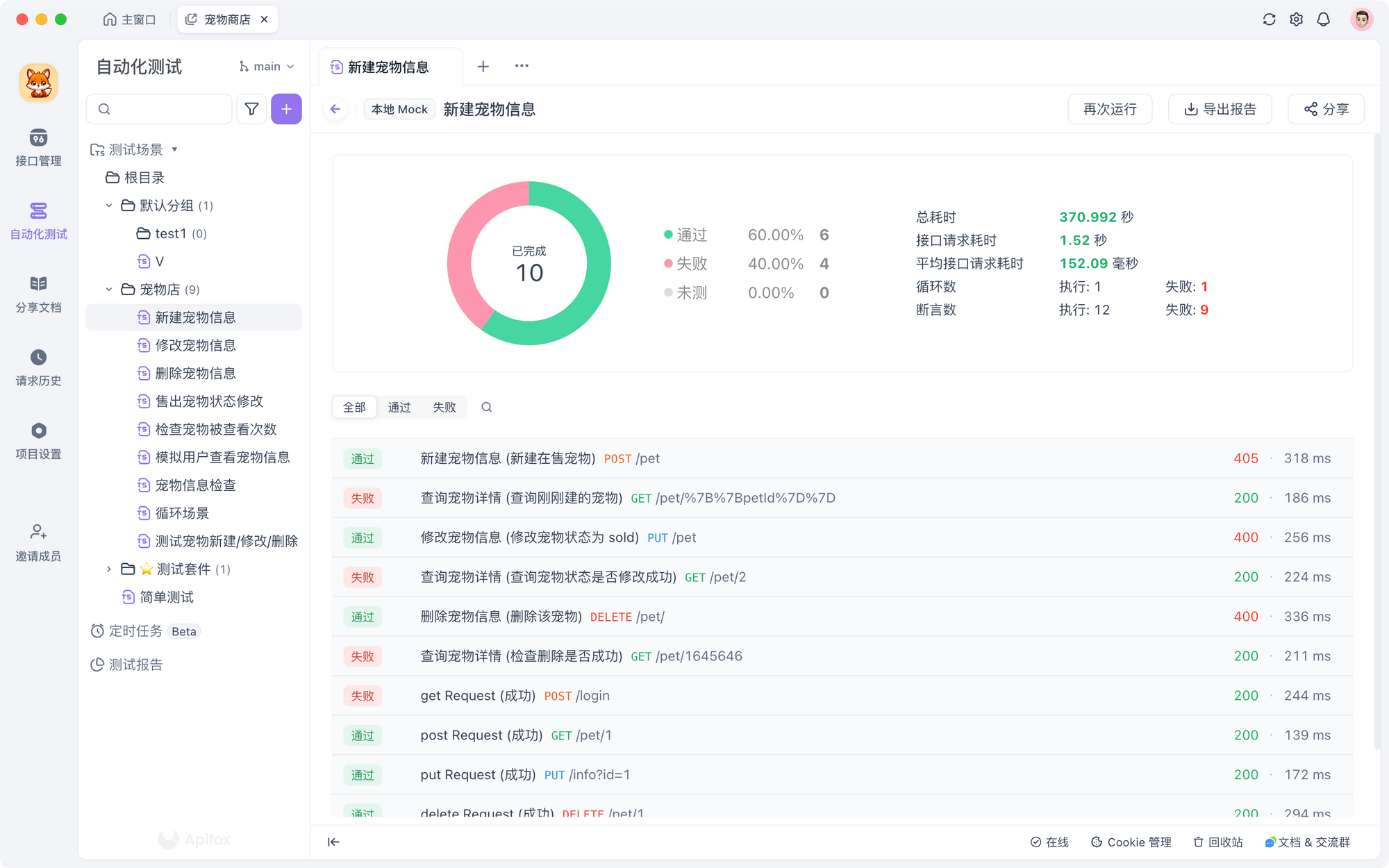The width and height of the screenshot is (1389, 868).
Task: Collapse the 宠物店 folder
Action: point(109,290)
